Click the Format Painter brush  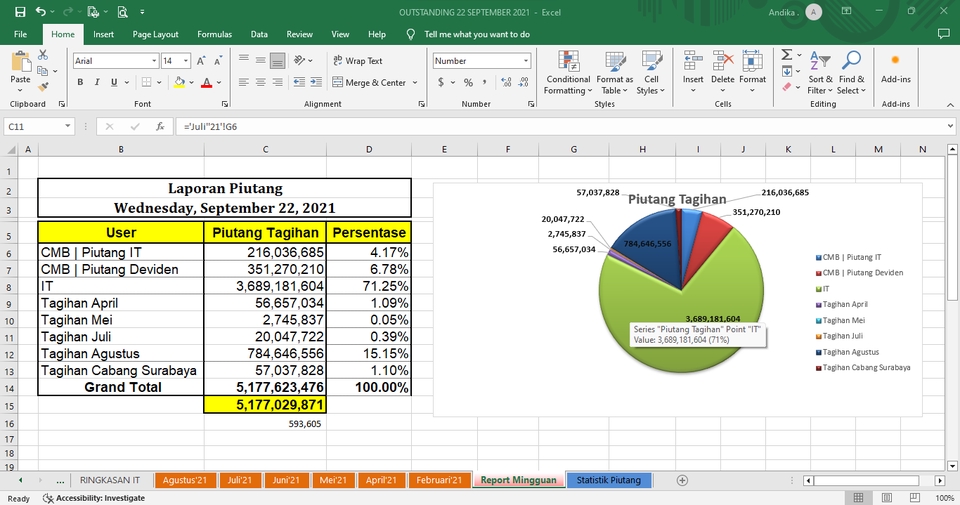43,87
